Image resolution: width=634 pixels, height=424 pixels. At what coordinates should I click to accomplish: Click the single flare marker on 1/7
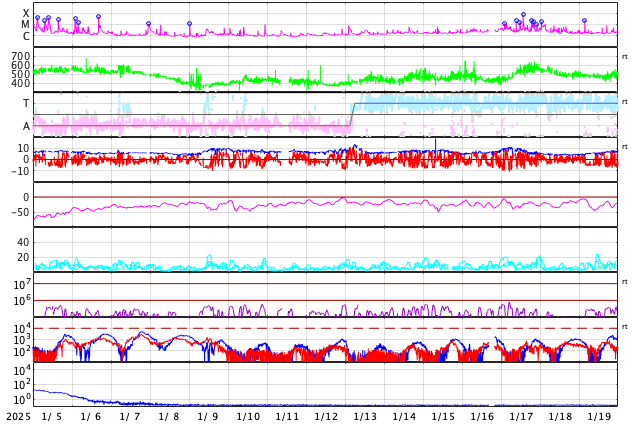(148, 23)
